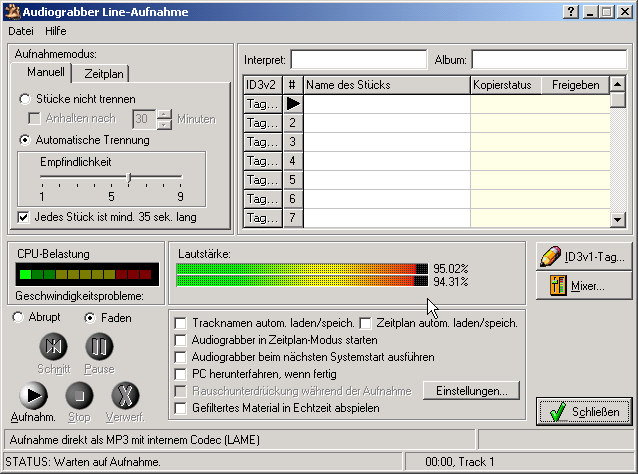Click the track list scroll down arrow
The width and height of the screenshot is (638, 474).
pos(618,220)
